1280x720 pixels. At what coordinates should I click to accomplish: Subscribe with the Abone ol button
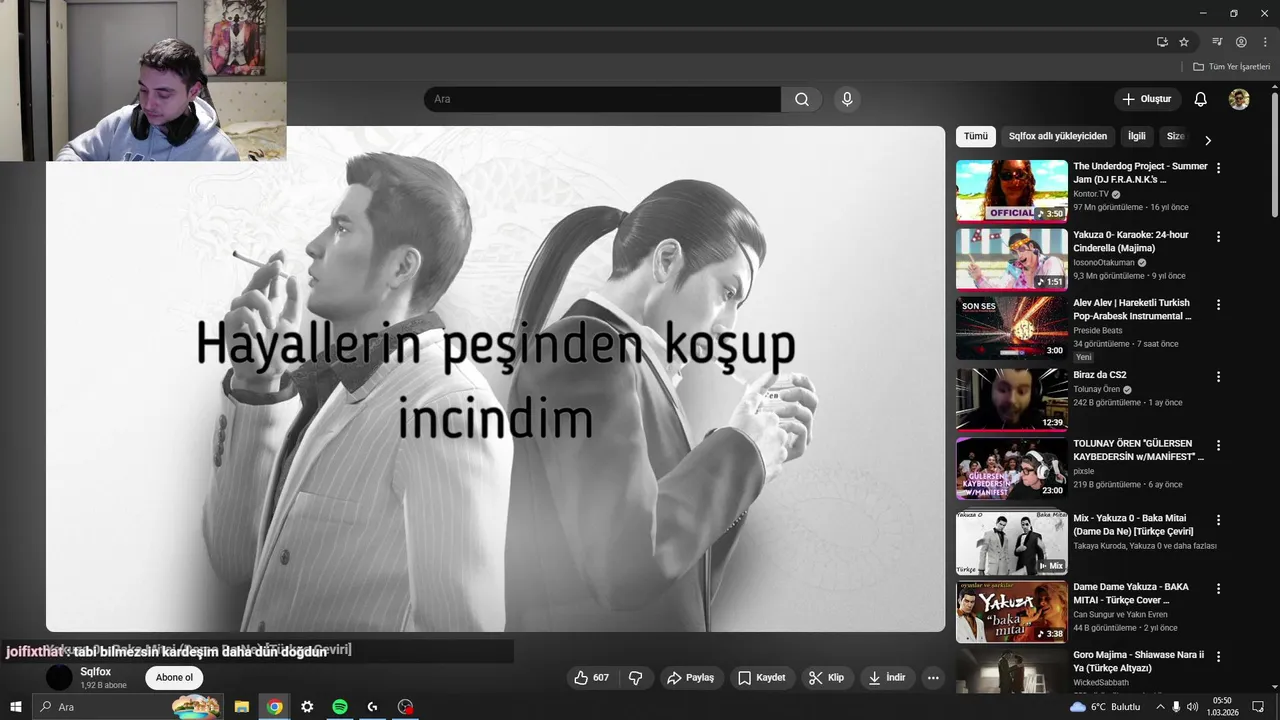click(174, 677)
